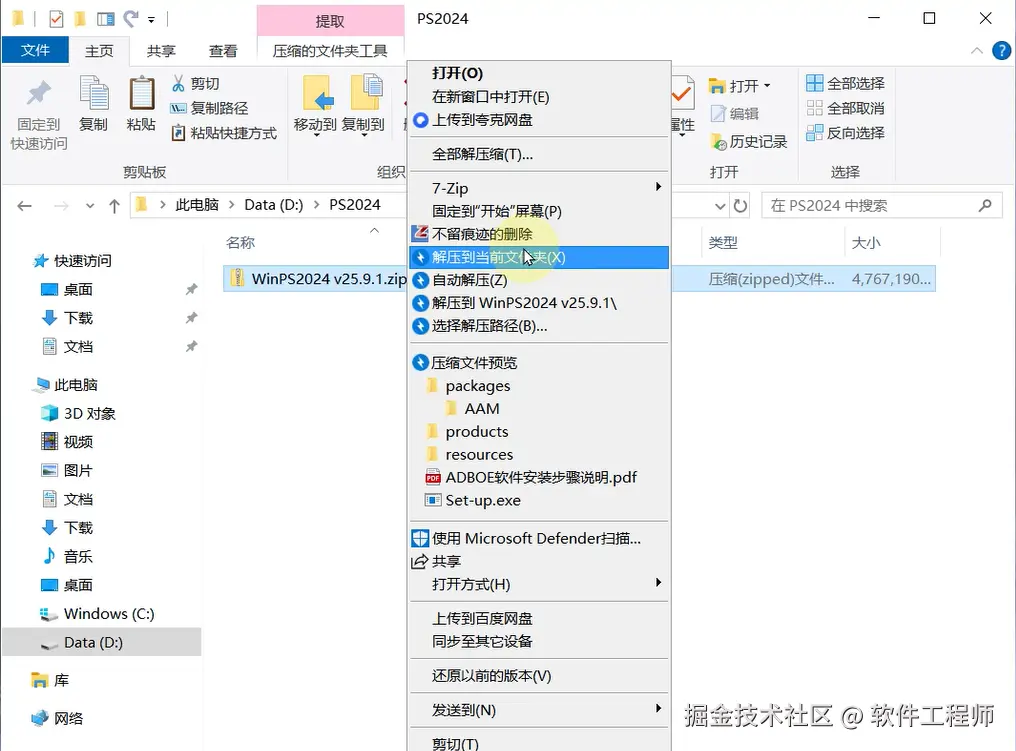Viewport: 1016px width, 751px height.
Task: Open History (历史记录) ribbon item
Action: click(748, 141)
